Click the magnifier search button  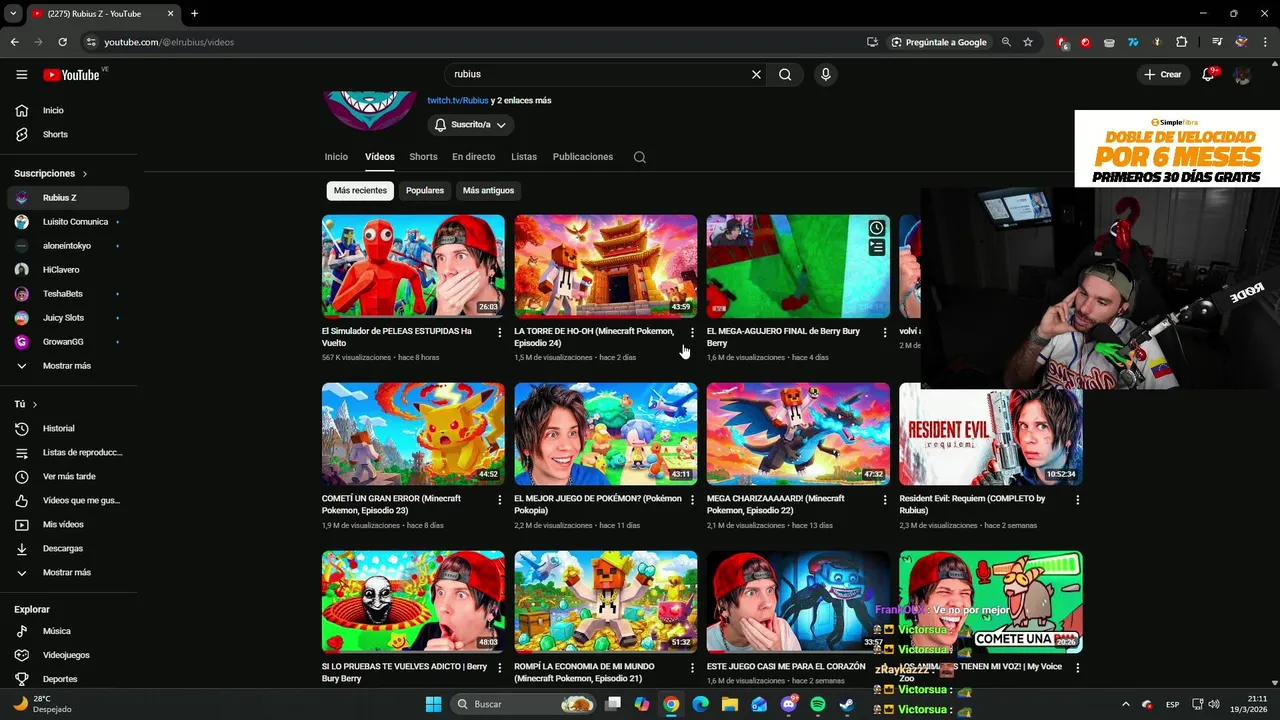785,74
